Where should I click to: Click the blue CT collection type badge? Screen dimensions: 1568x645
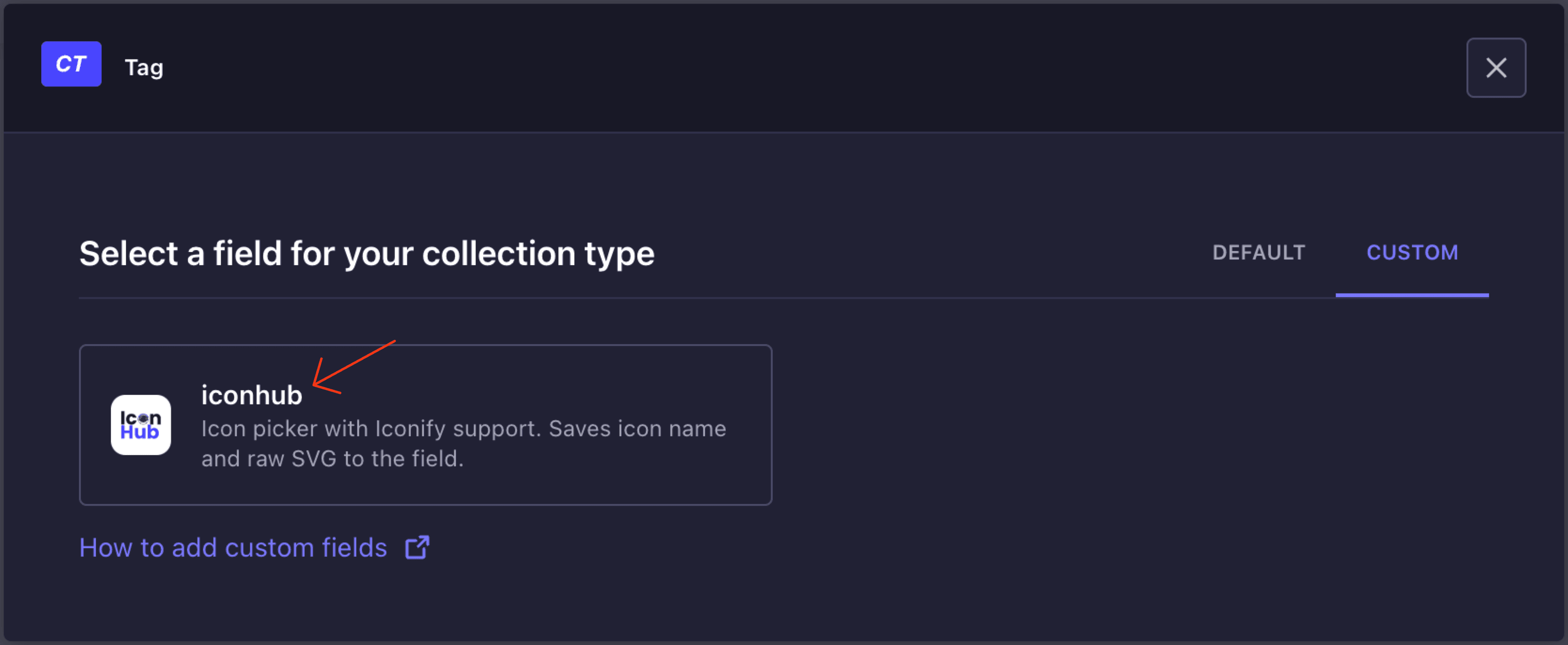pyautogui.click(x=71, y=64)
